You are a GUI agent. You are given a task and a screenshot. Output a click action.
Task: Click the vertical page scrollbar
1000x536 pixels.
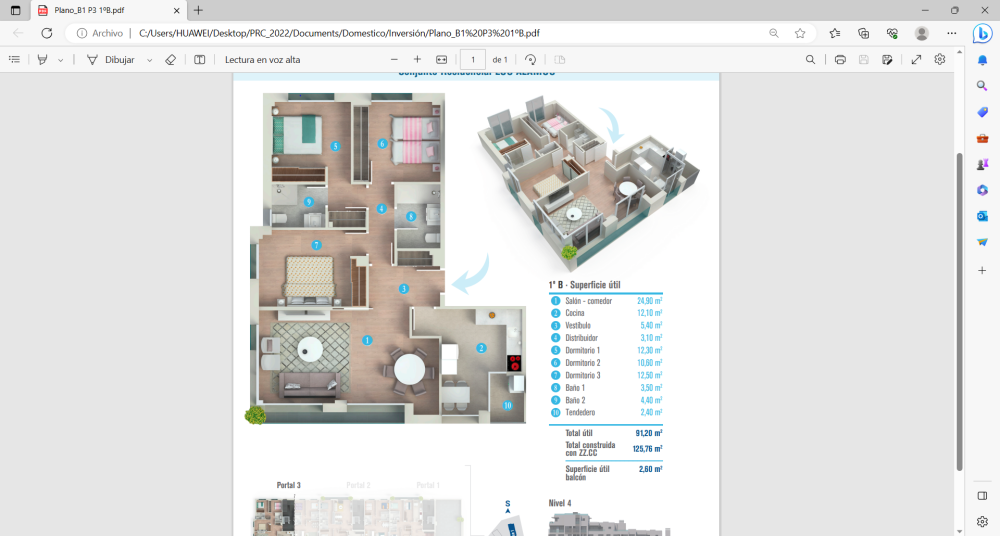coord(959,311)
